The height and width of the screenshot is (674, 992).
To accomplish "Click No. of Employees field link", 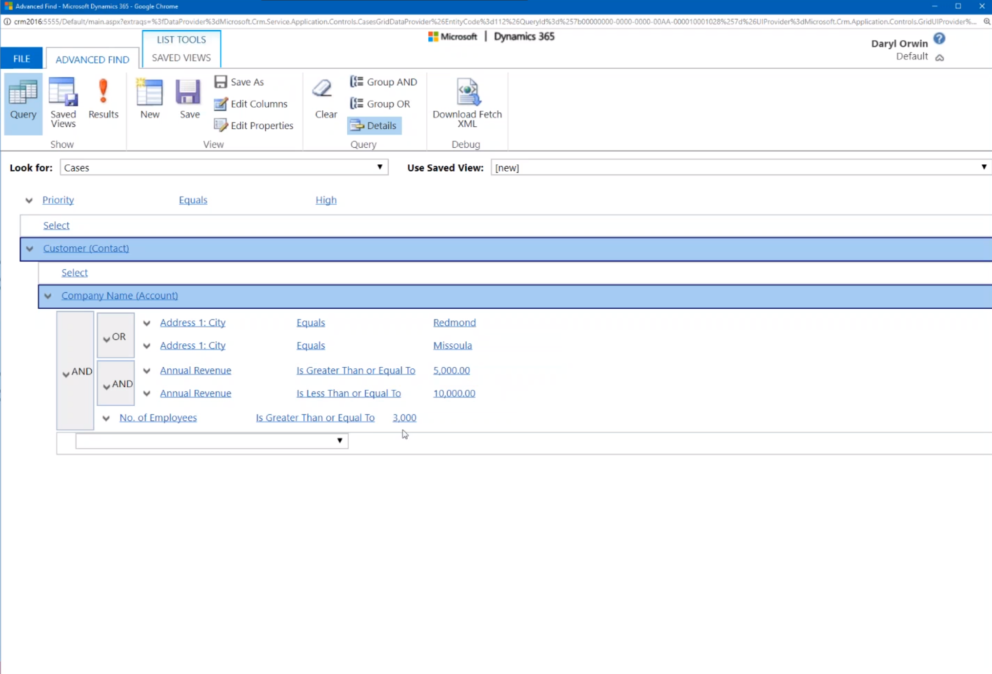I will [158, 418].
